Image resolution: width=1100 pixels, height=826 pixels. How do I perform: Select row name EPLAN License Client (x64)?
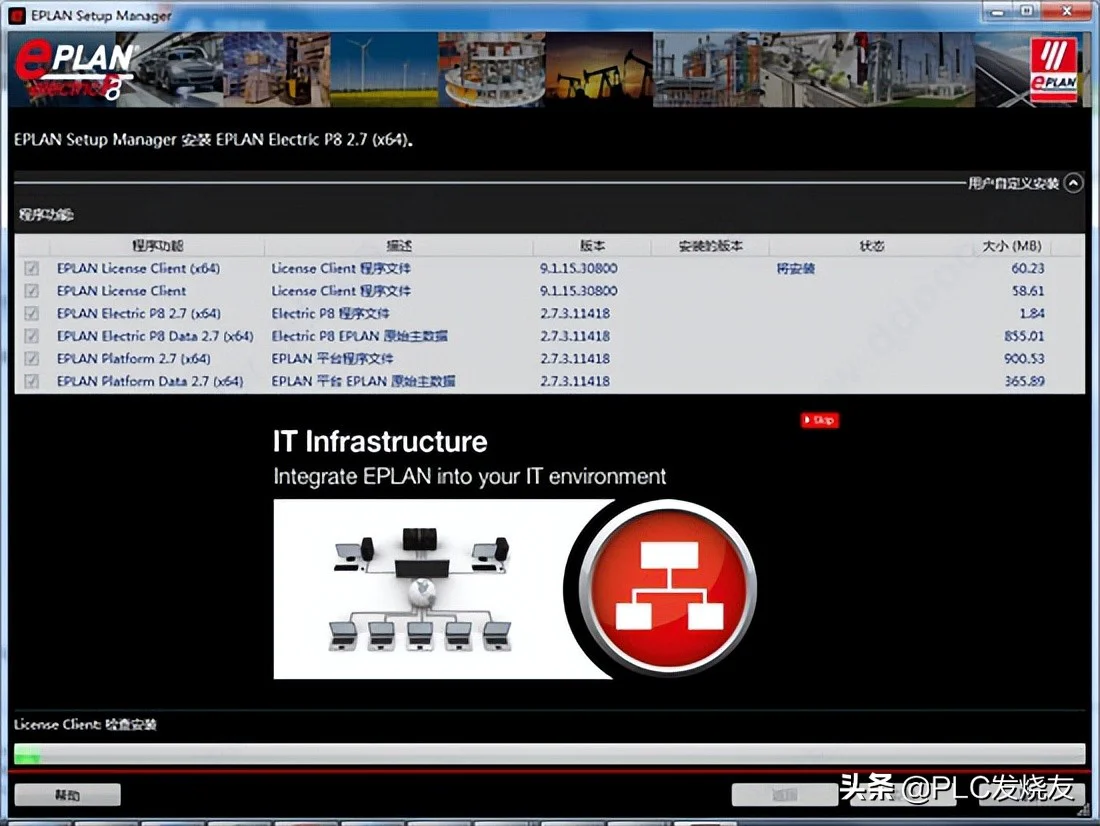click(x=138, y=268)
